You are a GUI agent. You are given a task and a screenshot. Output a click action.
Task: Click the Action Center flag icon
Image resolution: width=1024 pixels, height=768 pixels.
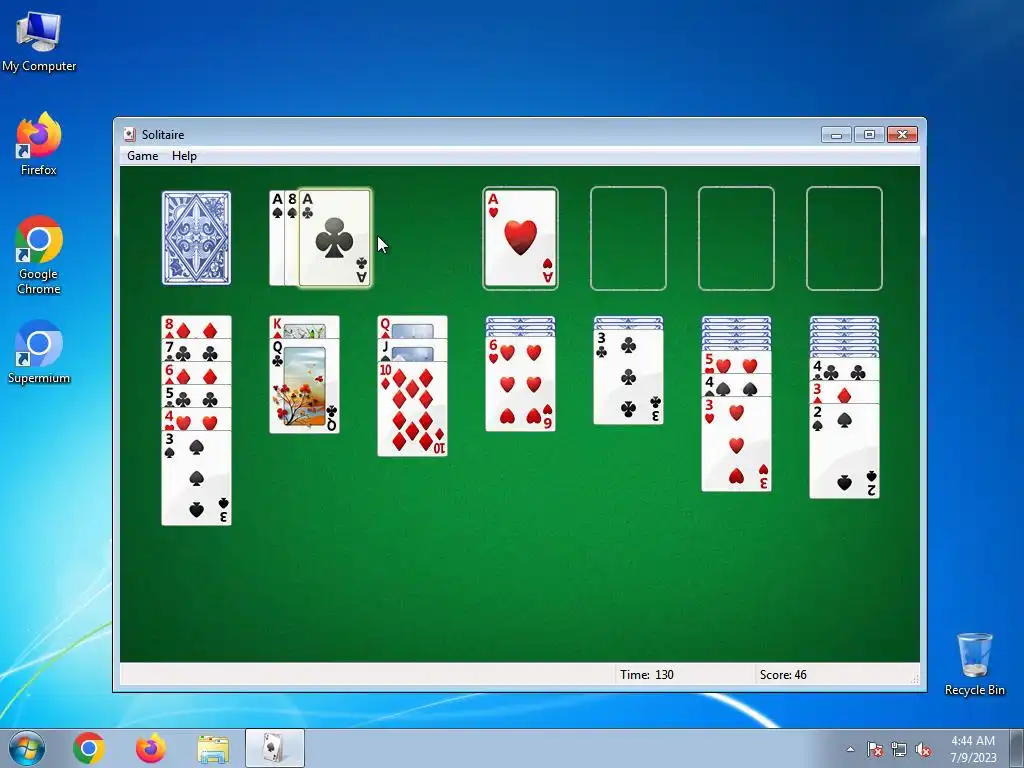click(x=875, y=749)
